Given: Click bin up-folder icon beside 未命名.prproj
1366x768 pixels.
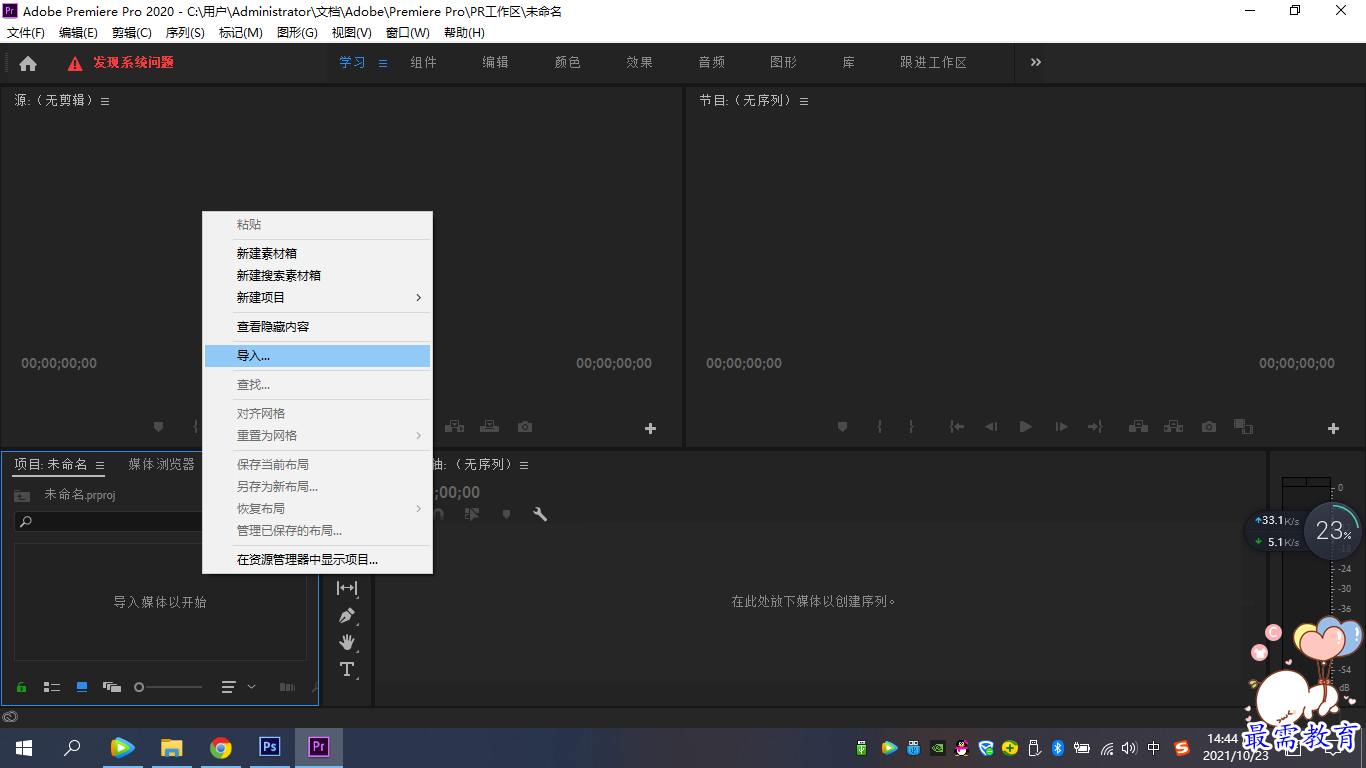Looking at the screenshot, I should [x=21, y=496].
